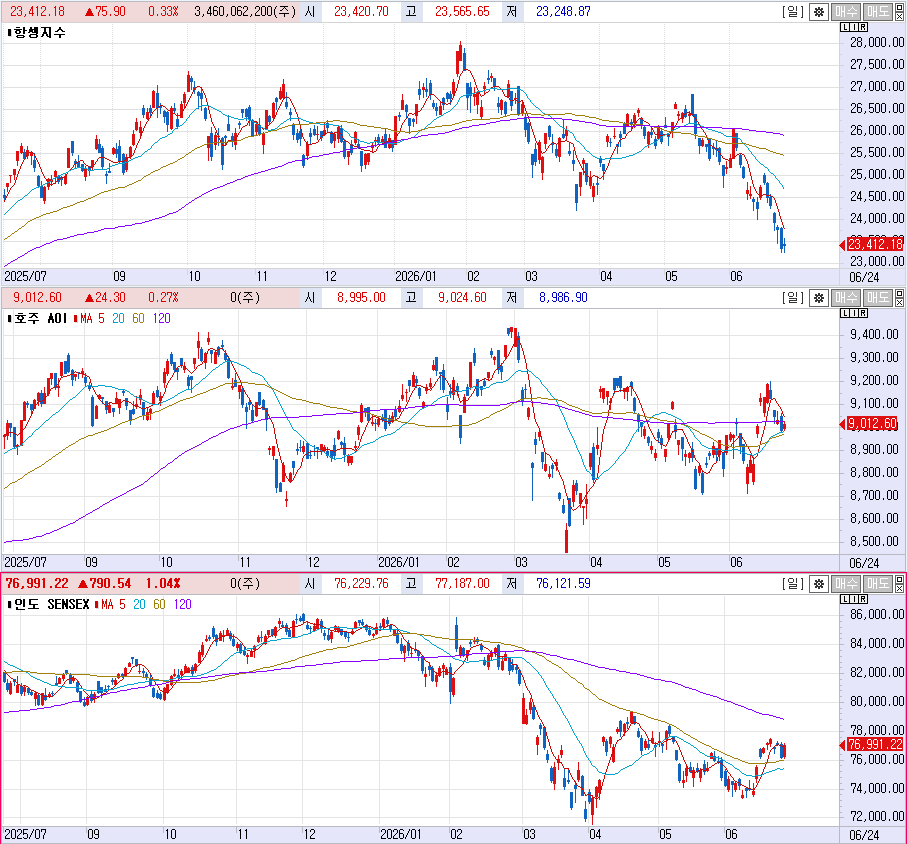907x844 pixels.
Task: Click MA 20 legend on 인도 SENSEX chart
Action: [x=139, y=605]
